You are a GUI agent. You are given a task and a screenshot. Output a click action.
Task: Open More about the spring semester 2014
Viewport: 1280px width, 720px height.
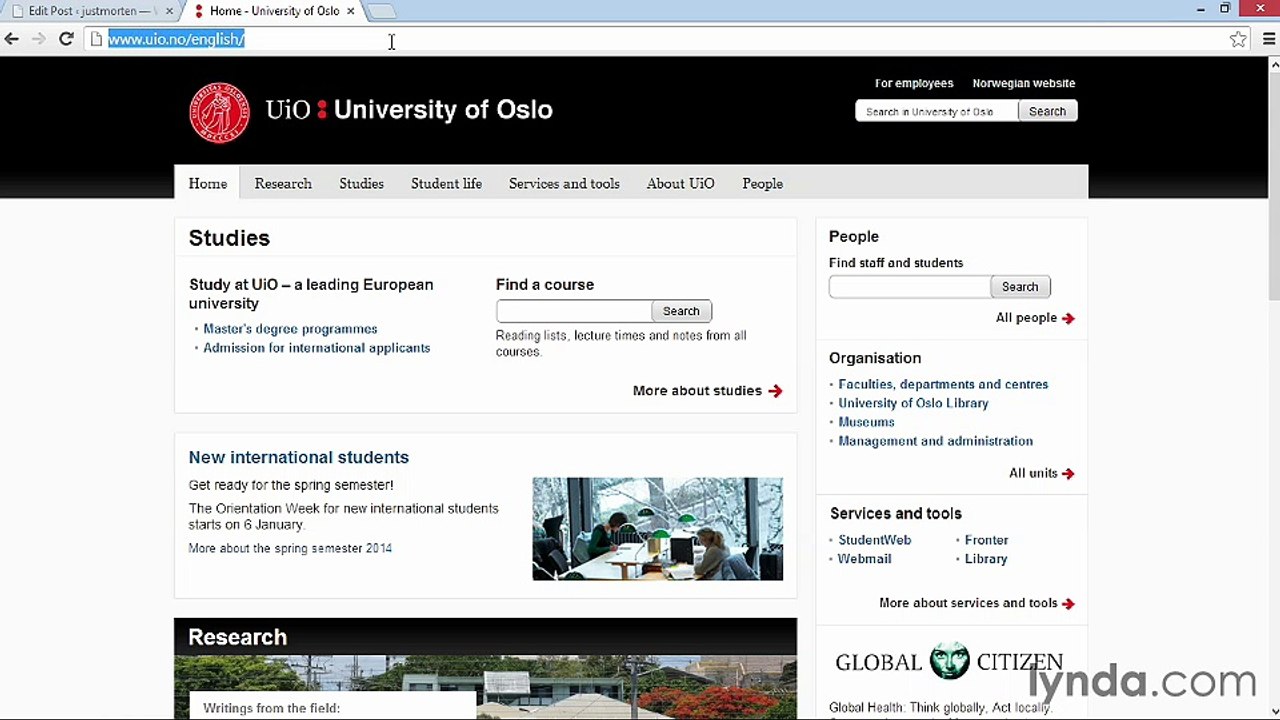[x=290, y=548]
